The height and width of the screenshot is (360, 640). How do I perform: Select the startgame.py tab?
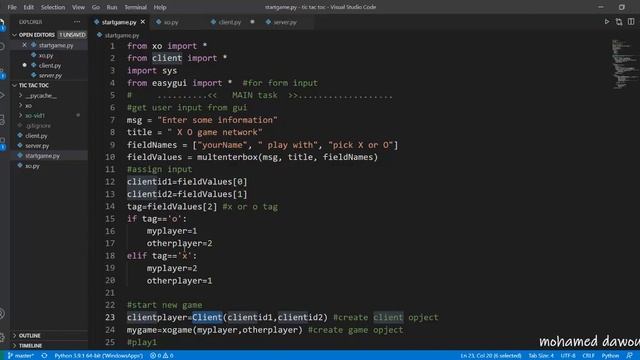click(118, 22)
